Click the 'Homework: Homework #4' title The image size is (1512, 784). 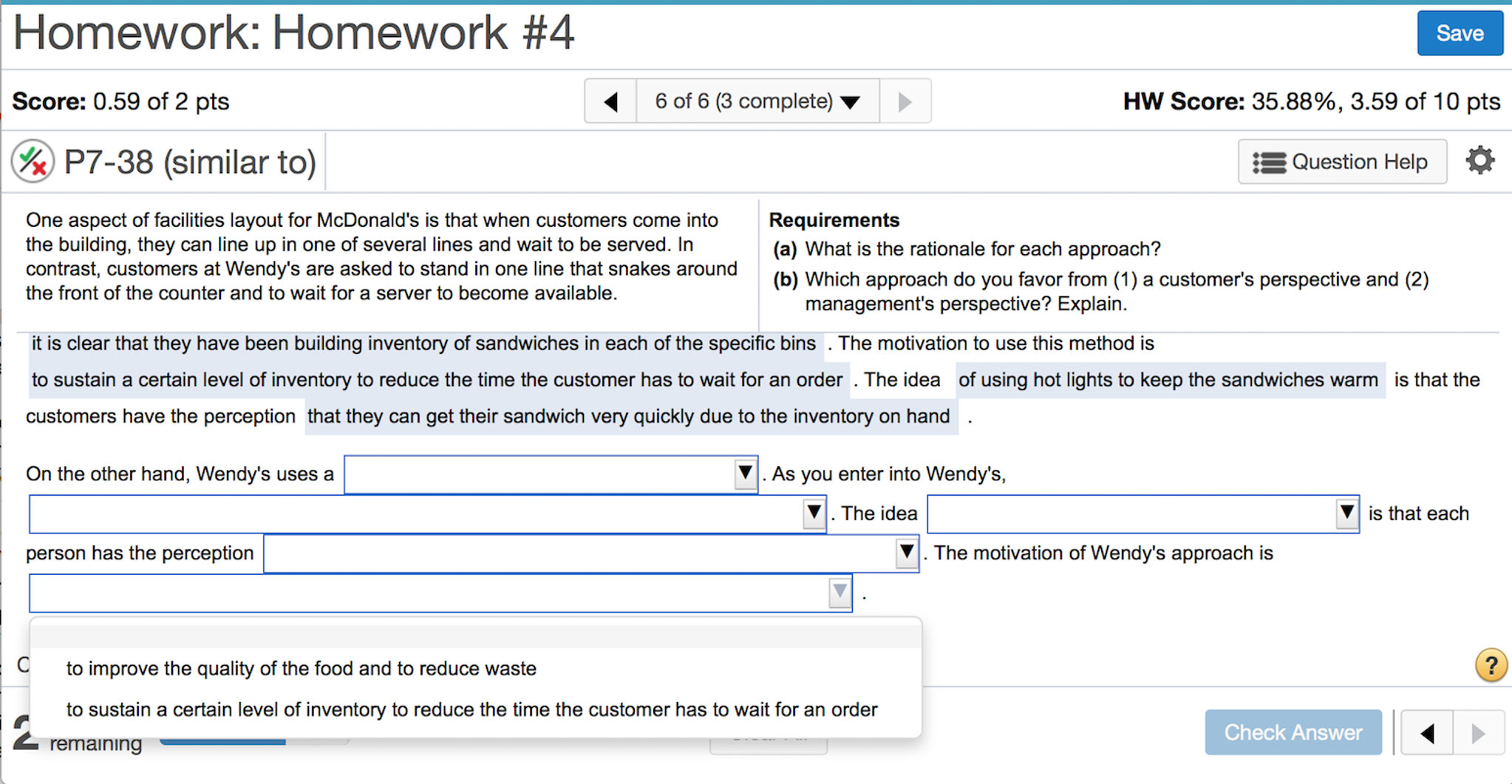(x=293, y=33)
